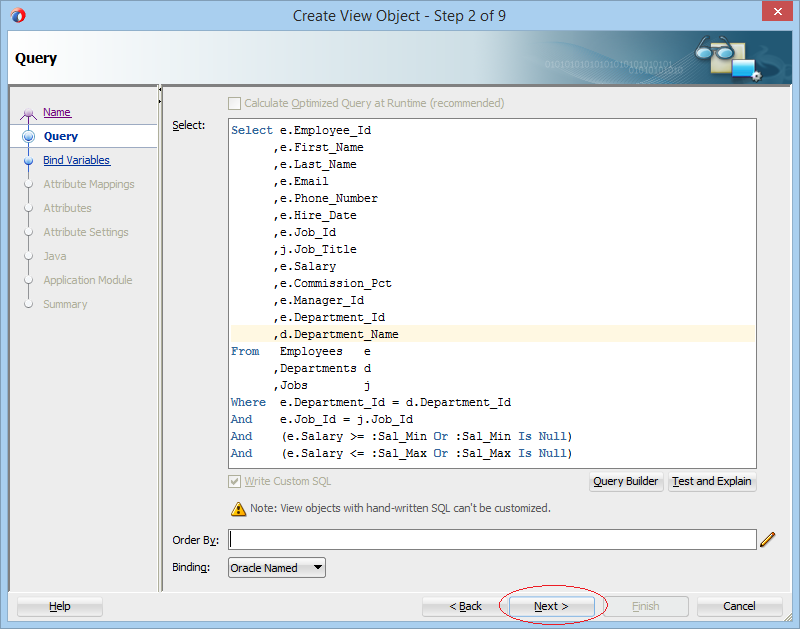Click into the Order By input field
This screenshot has width=800, height=629.
[x=492, y=539]
